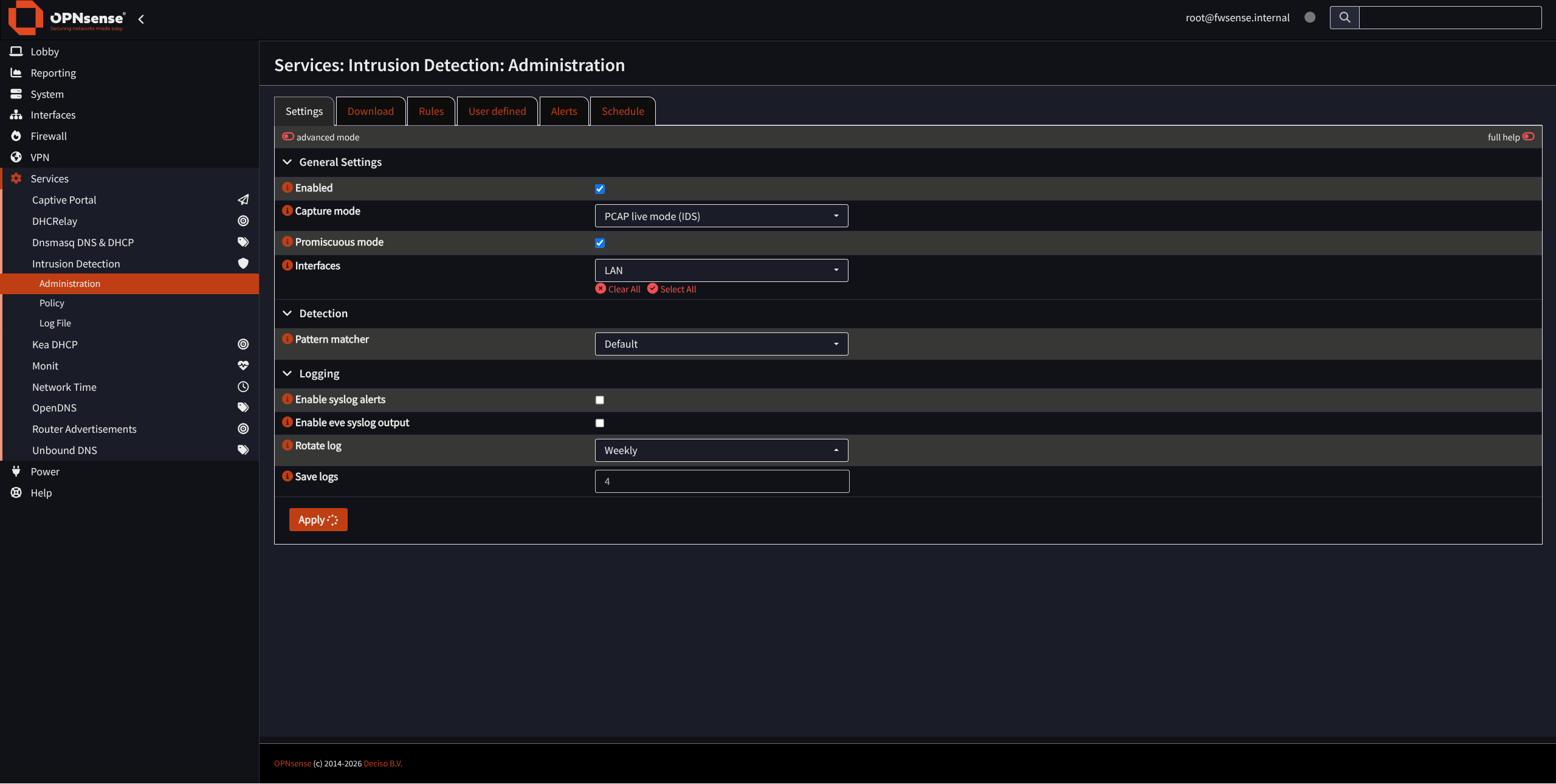
Task: Expand the Firewall menu in sidebar
Action: (x=49, y=136)
